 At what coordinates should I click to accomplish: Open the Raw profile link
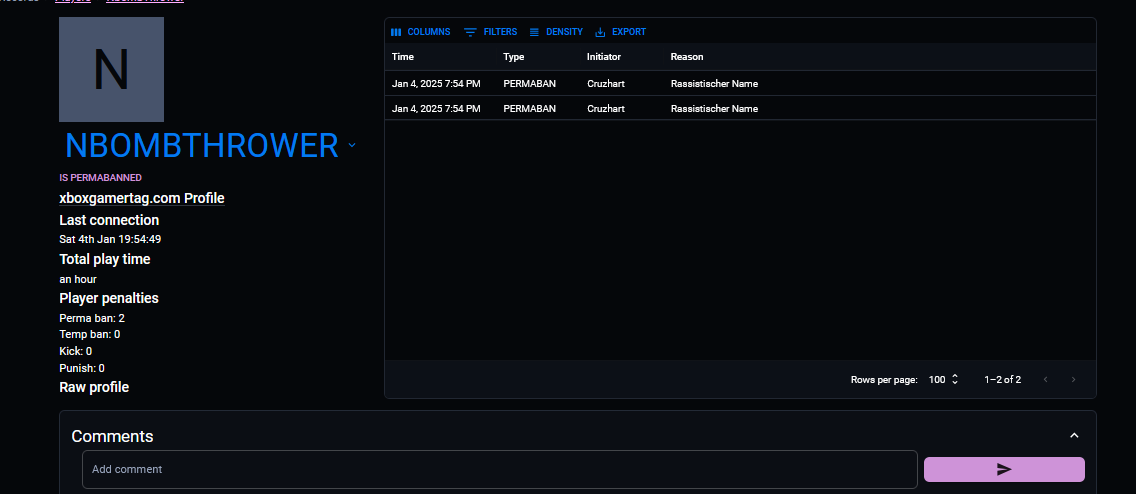tap(94, 387)
